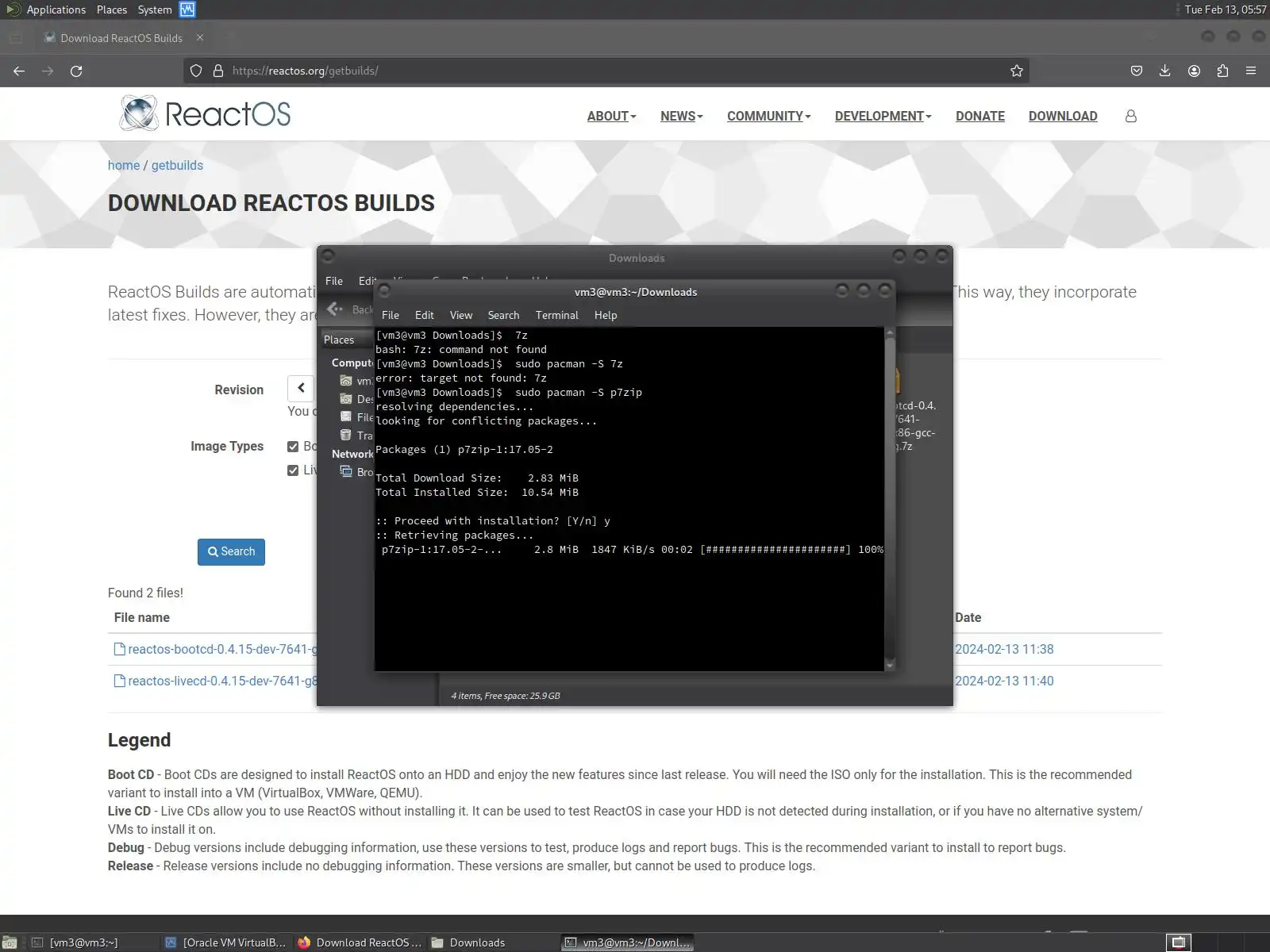Viewport: 1270px width, 952px height.
Task: Select the Desktop folder icon in Places sidebar
Action: (346, 398)
